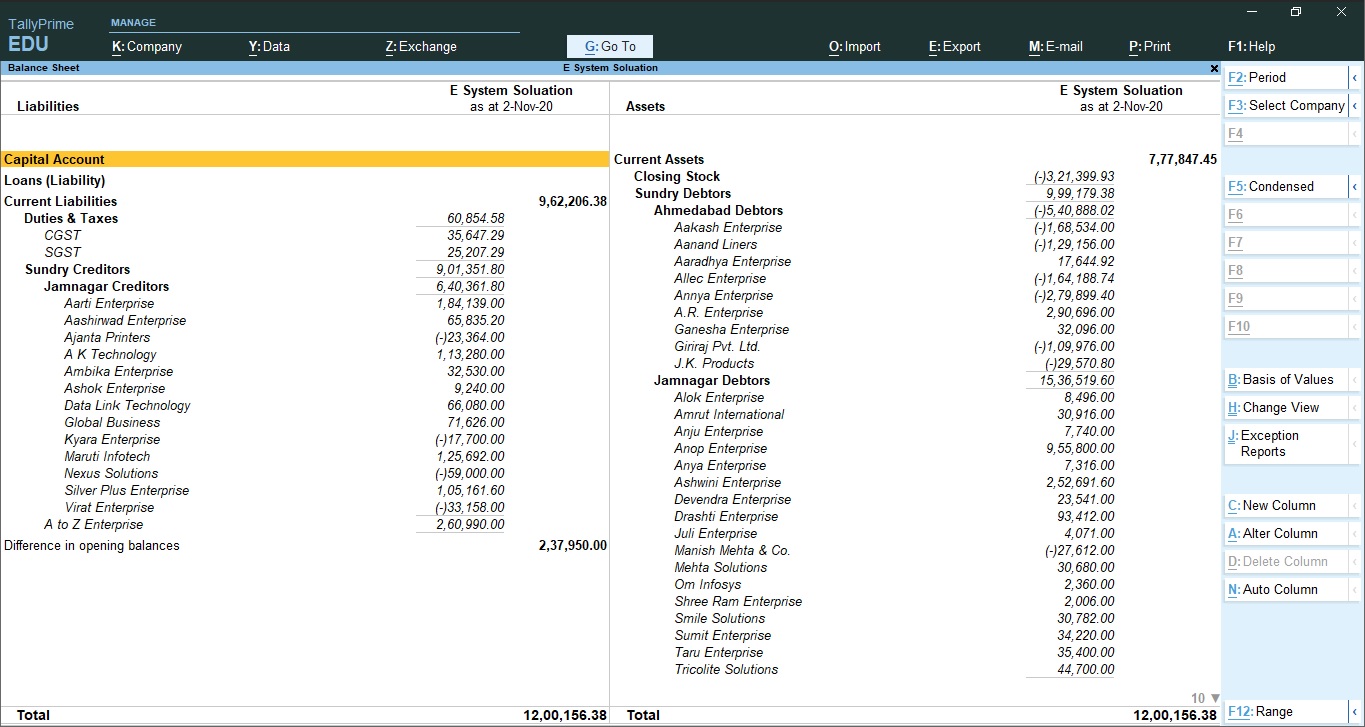
Task: Open the Exchange menu
Action: pyautogui.click(x=421, y=46)
